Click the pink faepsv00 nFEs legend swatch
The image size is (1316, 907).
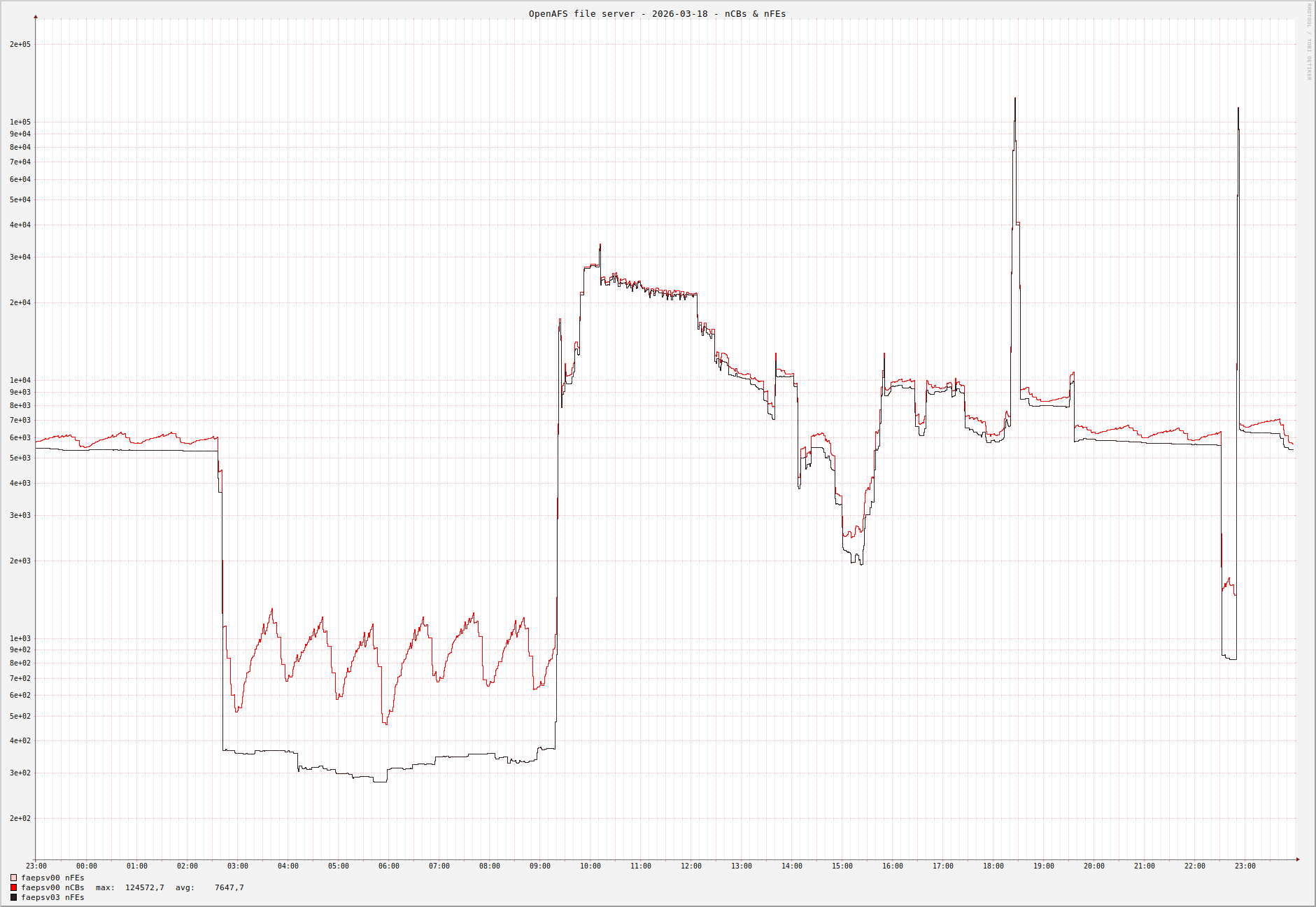pos(13,878)
